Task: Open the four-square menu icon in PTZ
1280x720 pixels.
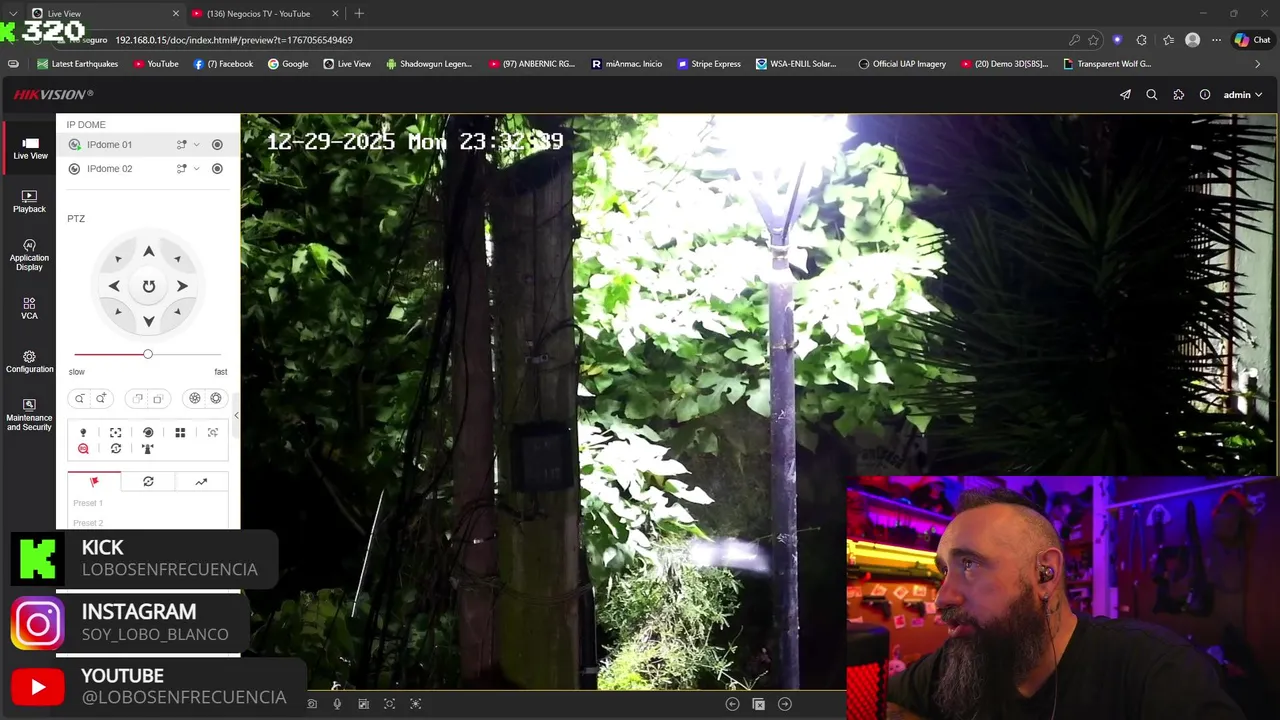Action: pyautogui.click(x=180, y=433)
